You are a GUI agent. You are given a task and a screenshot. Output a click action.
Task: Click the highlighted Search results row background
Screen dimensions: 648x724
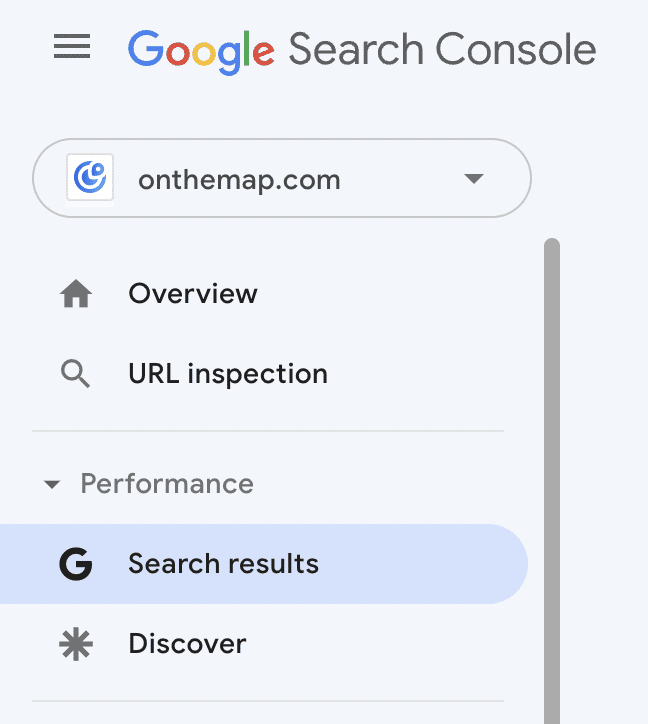(420, 564)
